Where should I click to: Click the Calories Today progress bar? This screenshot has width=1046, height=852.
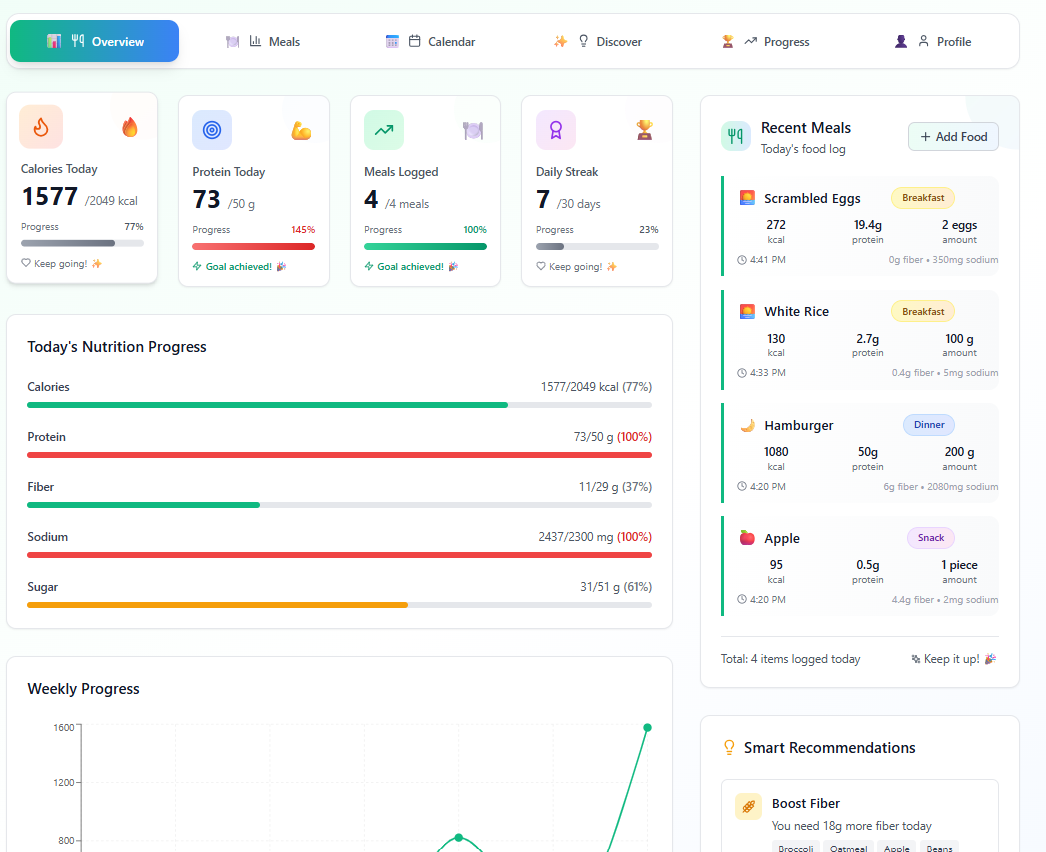[x=82, y=244]
